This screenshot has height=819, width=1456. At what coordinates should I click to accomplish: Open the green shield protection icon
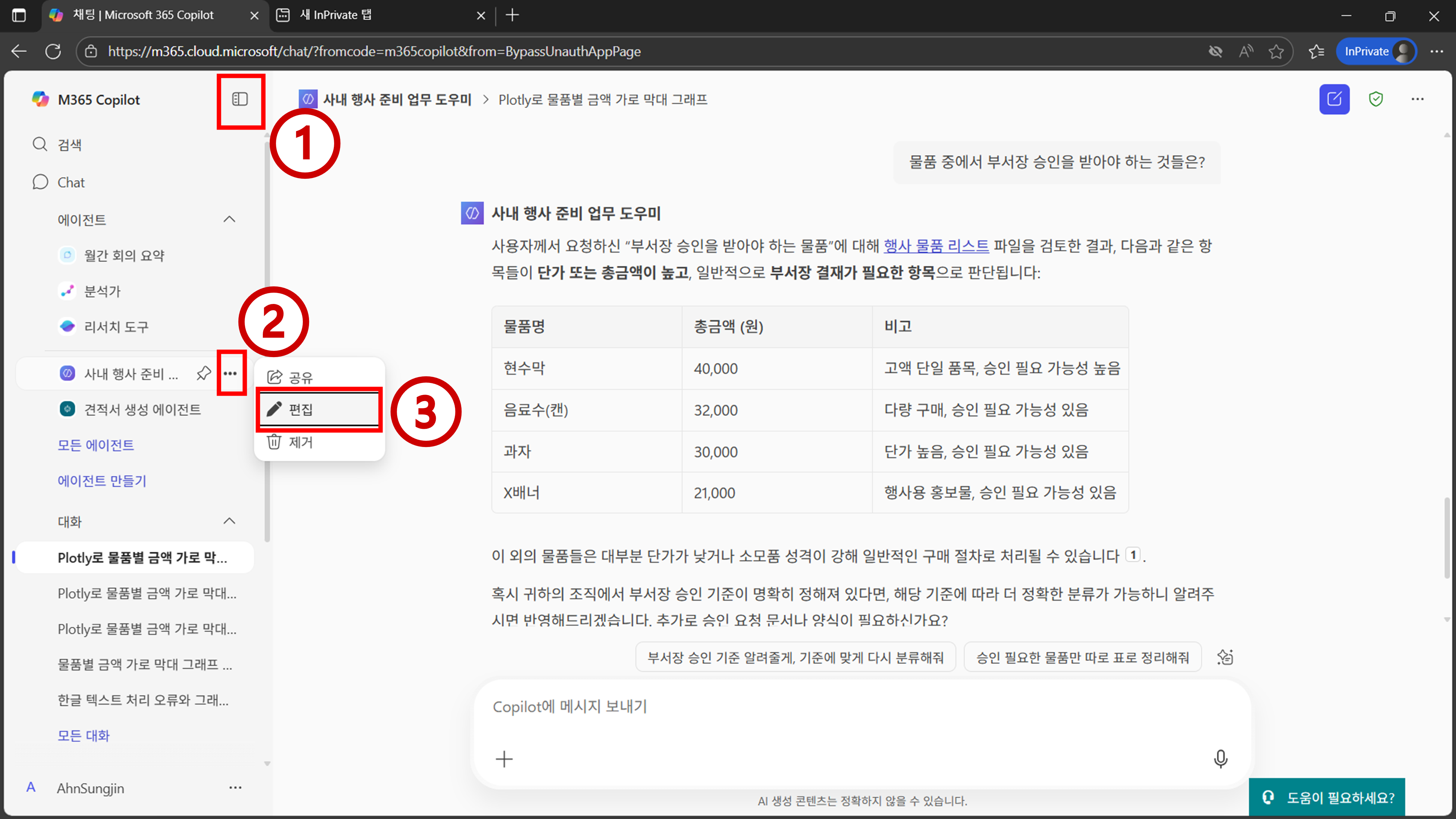tap(1376, 99)
